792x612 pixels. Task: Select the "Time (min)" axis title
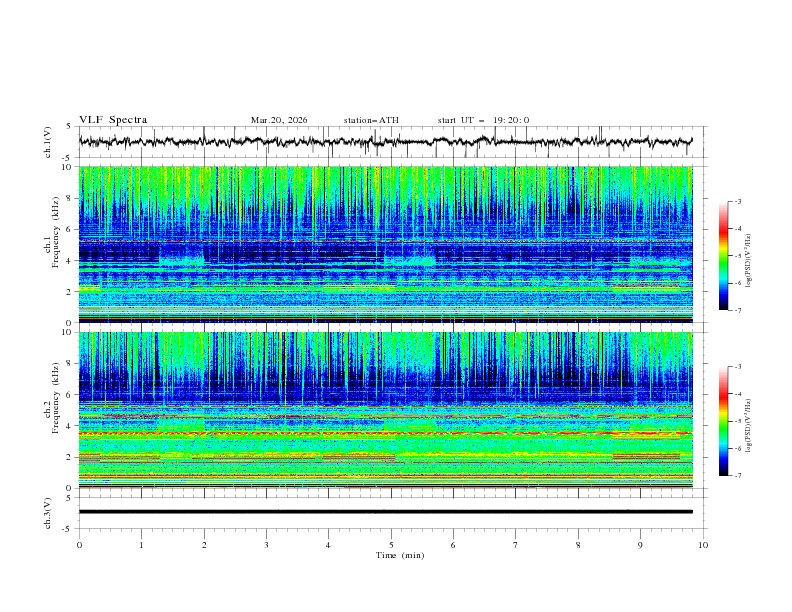400,555
